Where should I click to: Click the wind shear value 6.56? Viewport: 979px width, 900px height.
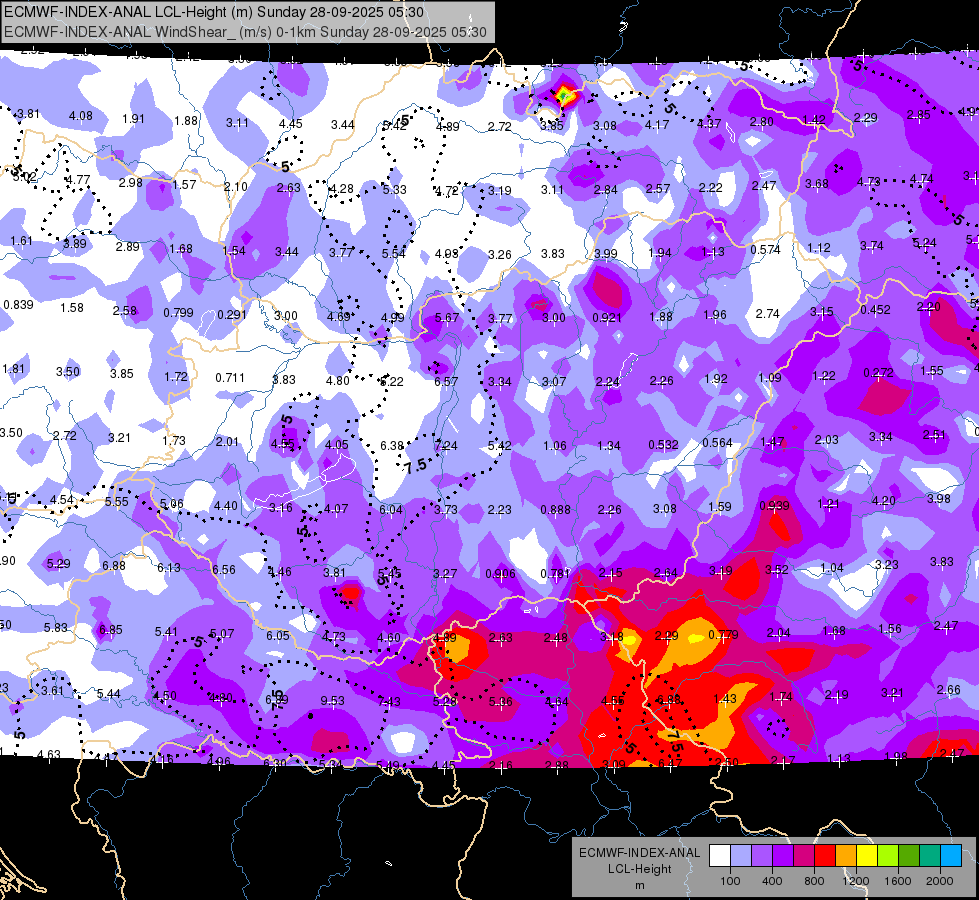224,569
